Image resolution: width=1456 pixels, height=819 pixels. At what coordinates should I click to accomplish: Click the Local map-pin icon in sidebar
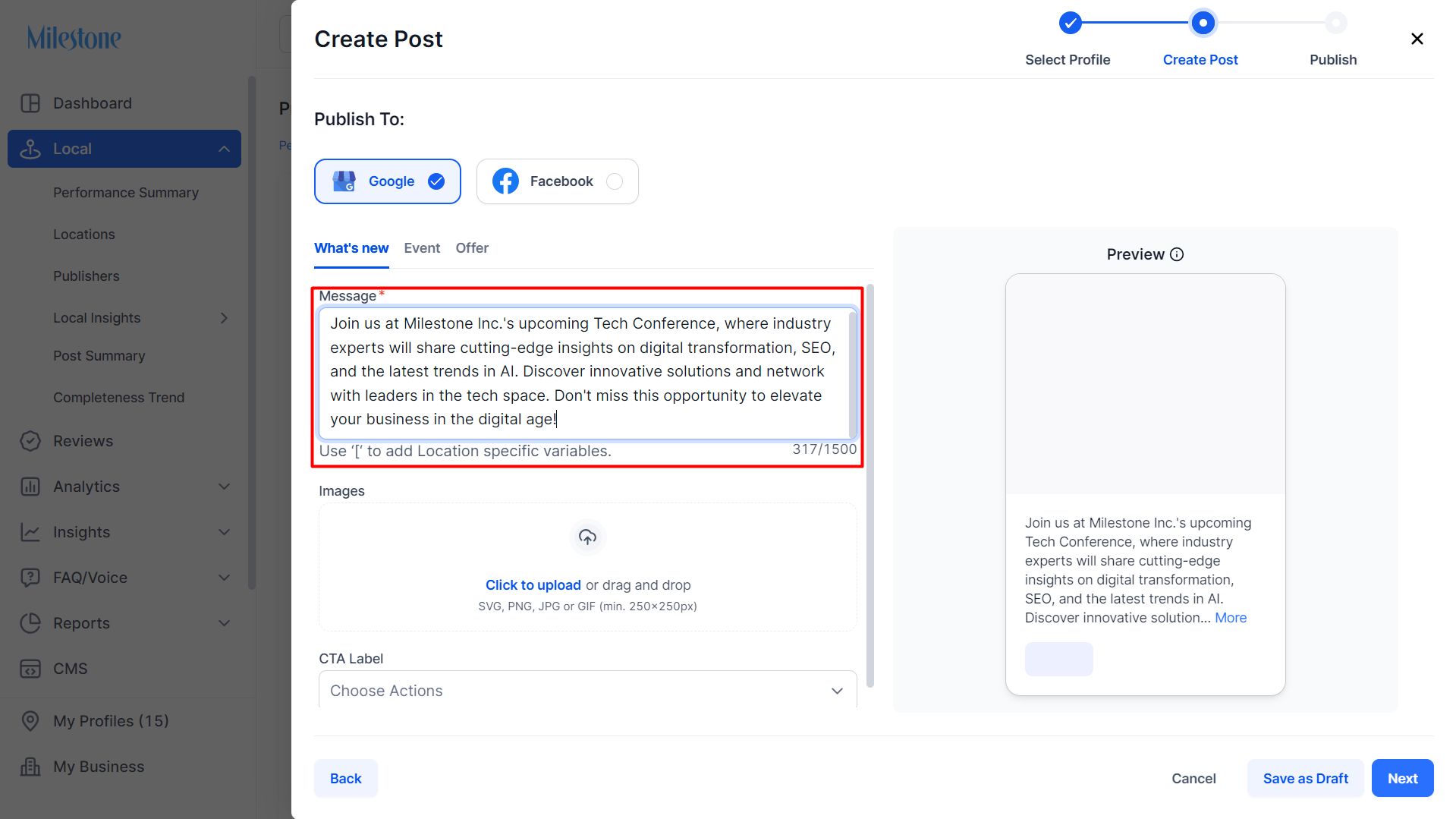coord(30,149)
